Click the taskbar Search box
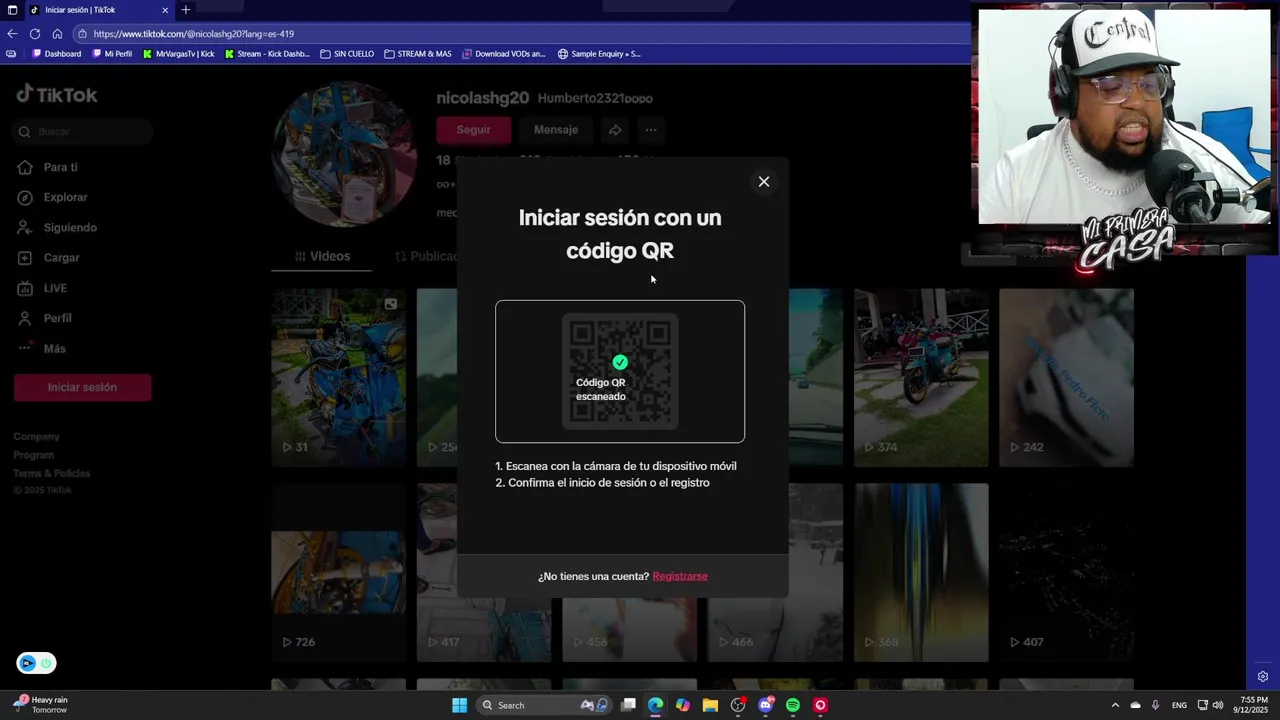Image resolution: width=1280 pixels, height=720 pixels. click(x=543, y=705)
